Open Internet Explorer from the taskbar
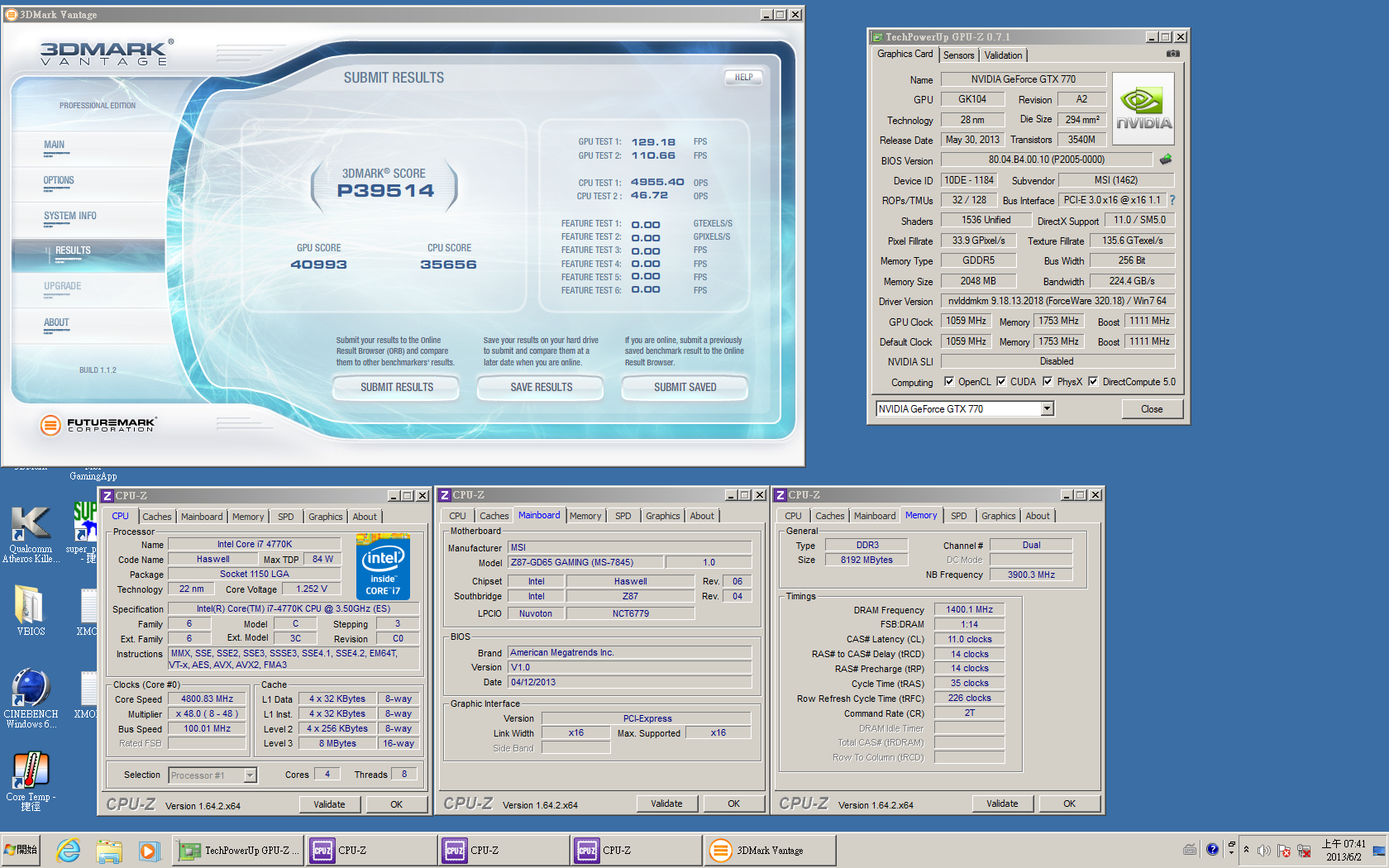 [69, 850]
